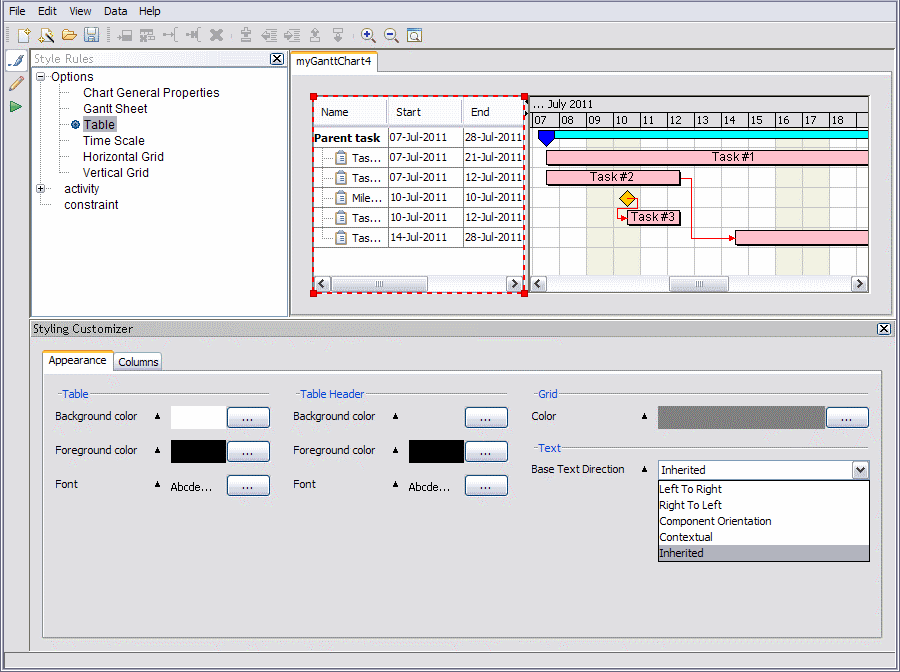Close the Styling Customizer panel
Viewport: 900px width, 672px height.
(883, 329)
